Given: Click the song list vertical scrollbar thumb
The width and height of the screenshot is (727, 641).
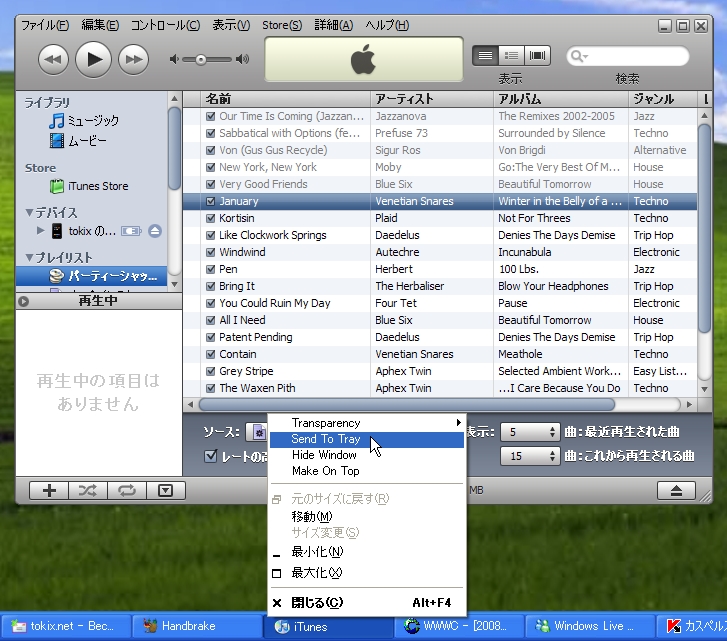Looking at the screenshot, I should tap(704, 227).
